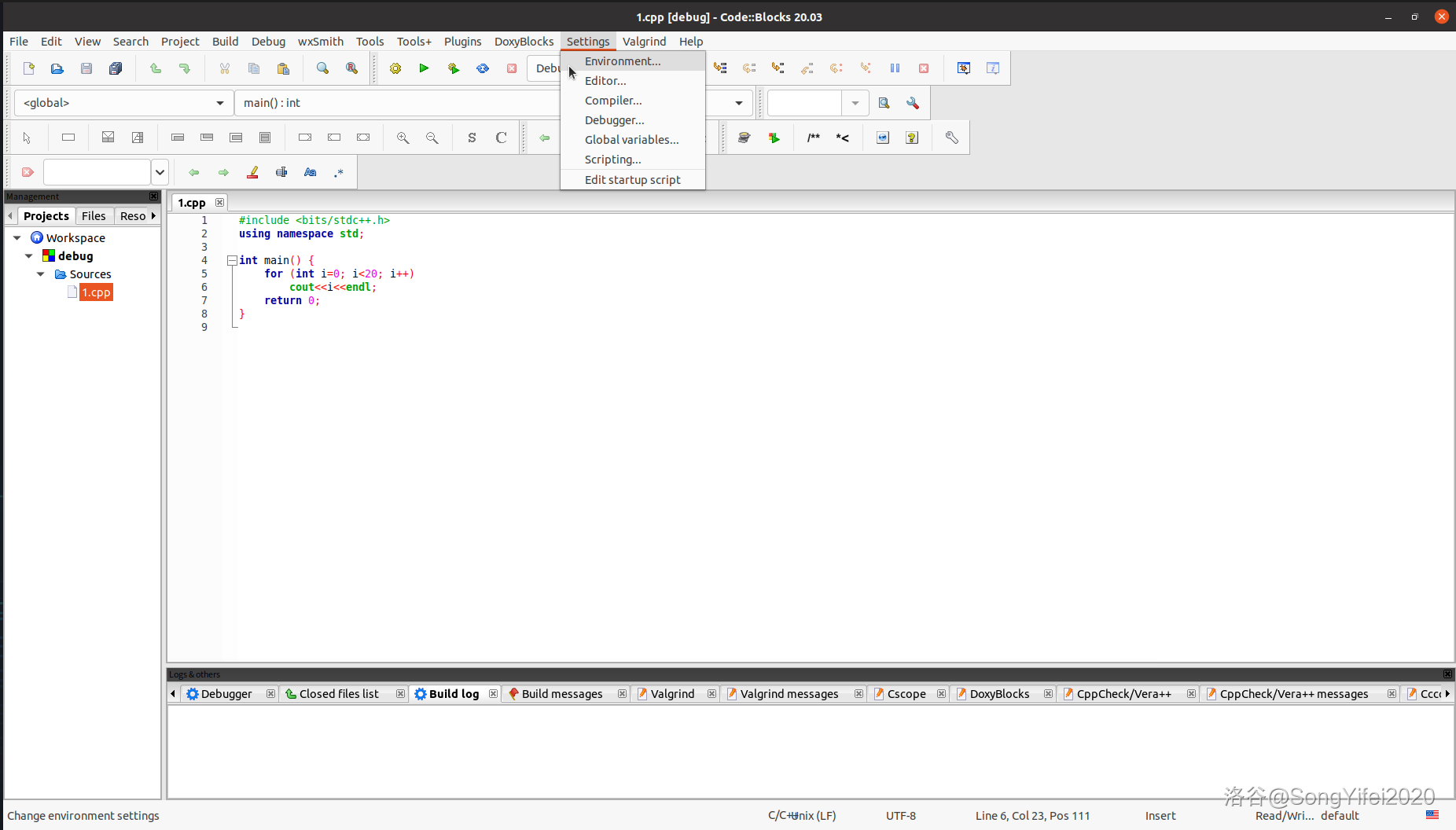Open the Debugging windows icon
The width and height of the screenshot is (1456, 830).
point(964,68)
